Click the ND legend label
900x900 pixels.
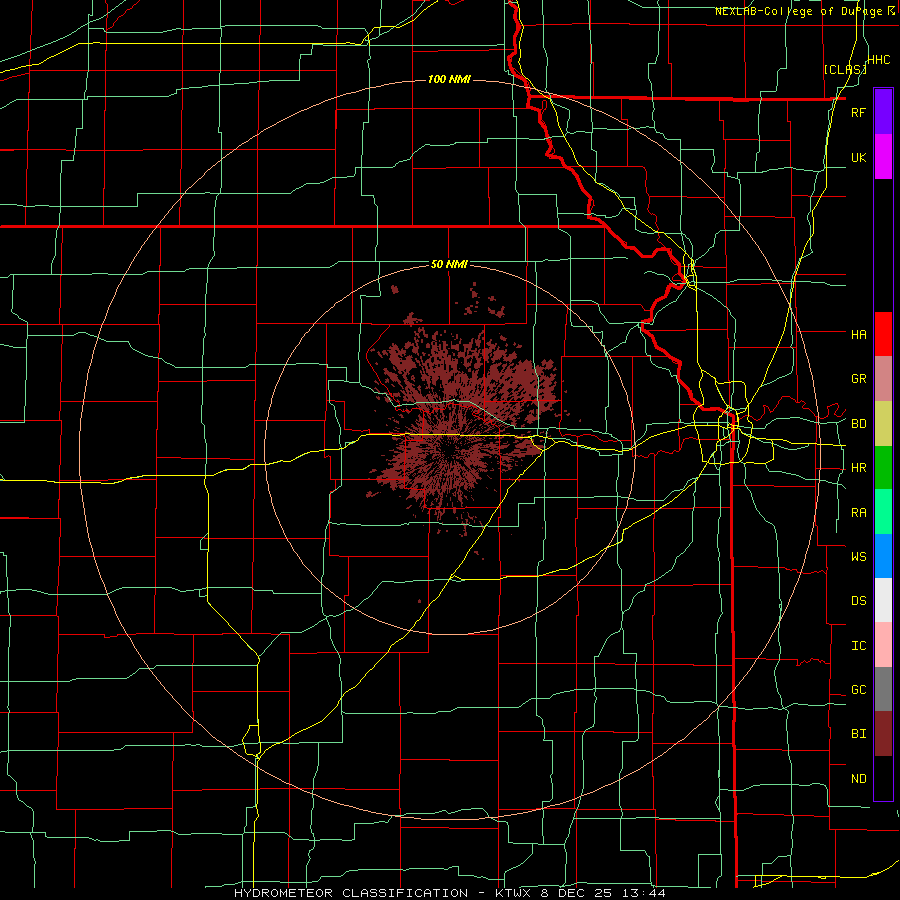pos(858,779)
